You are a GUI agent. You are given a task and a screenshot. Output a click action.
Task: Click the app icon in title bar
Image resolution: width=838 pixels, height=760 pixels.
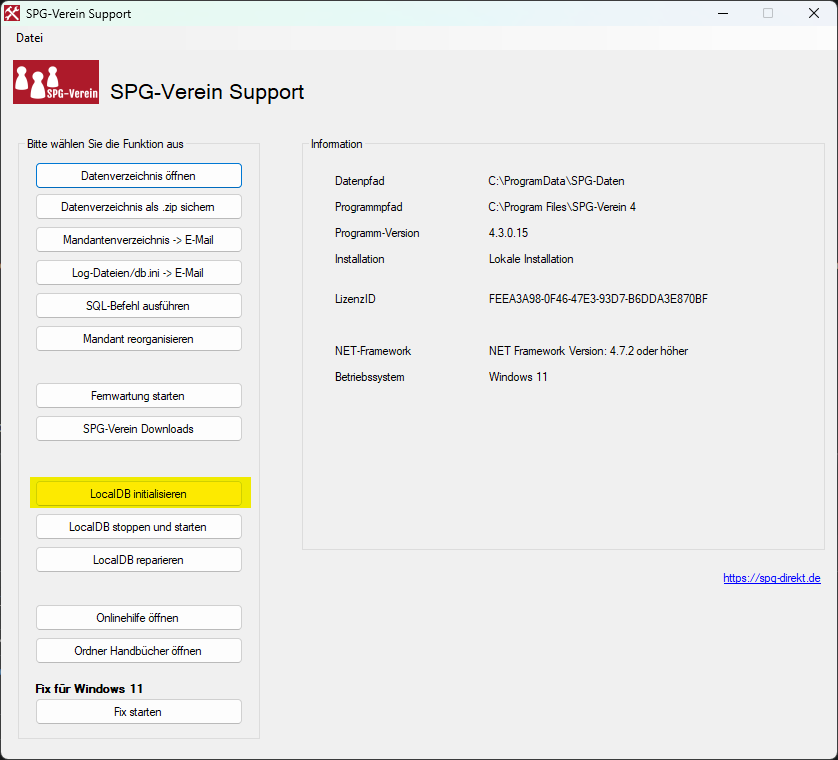[12, 14]
